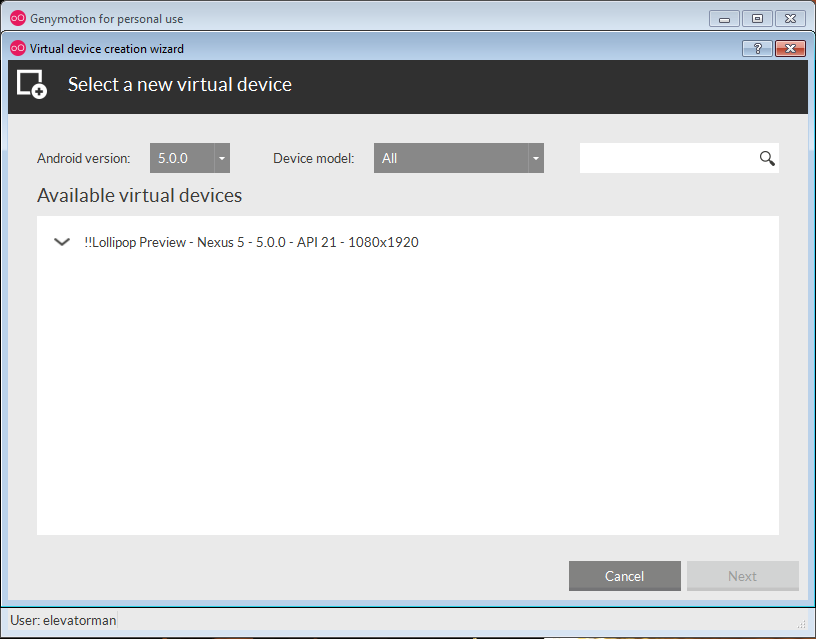Close the Virtual device creation wizard
Viewport: 816px width, 639px height.
pyautogui.click(x=790, y=48)
